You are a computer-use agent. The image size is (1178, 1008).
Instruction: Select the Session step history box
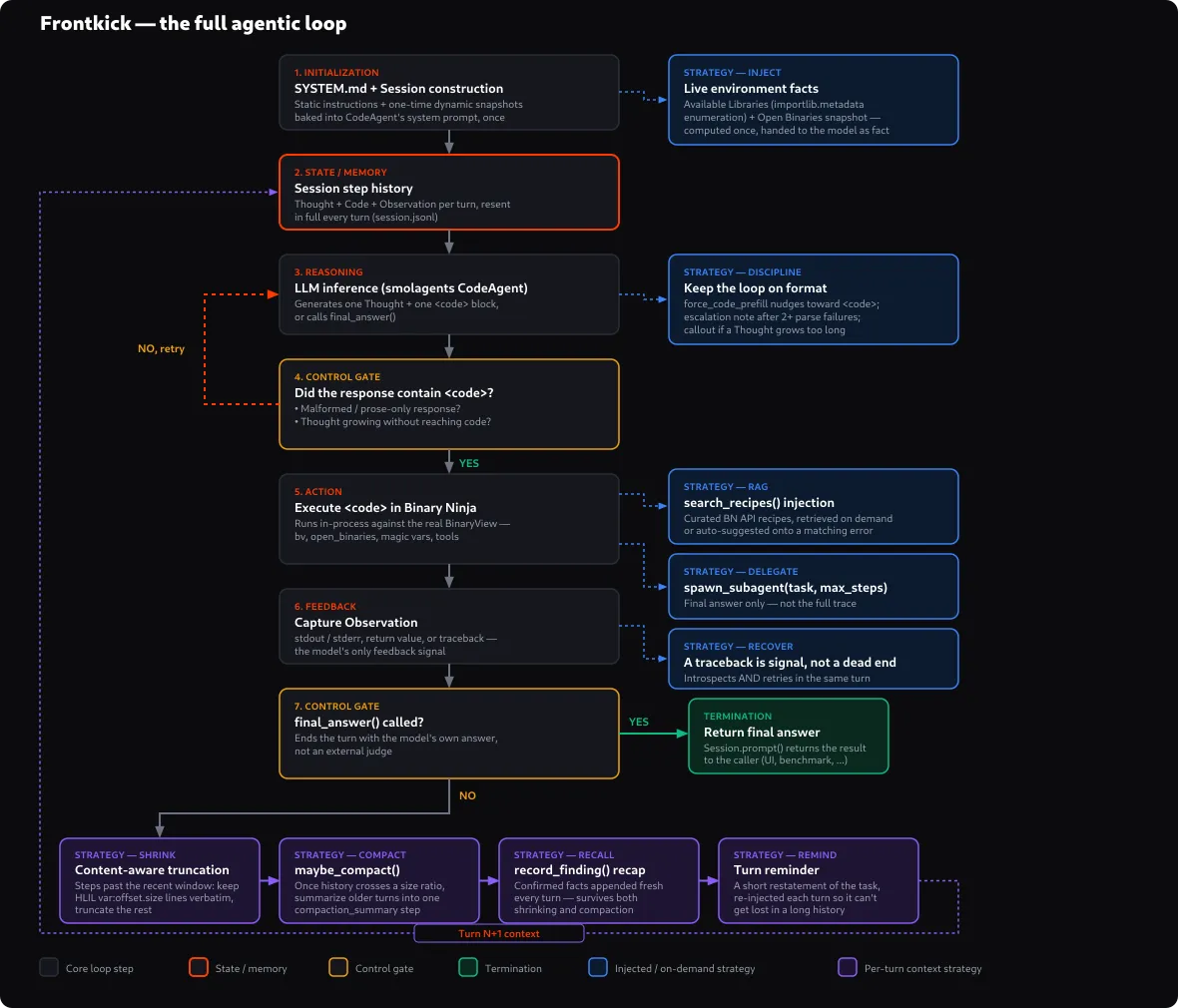(x=448, y=193)
